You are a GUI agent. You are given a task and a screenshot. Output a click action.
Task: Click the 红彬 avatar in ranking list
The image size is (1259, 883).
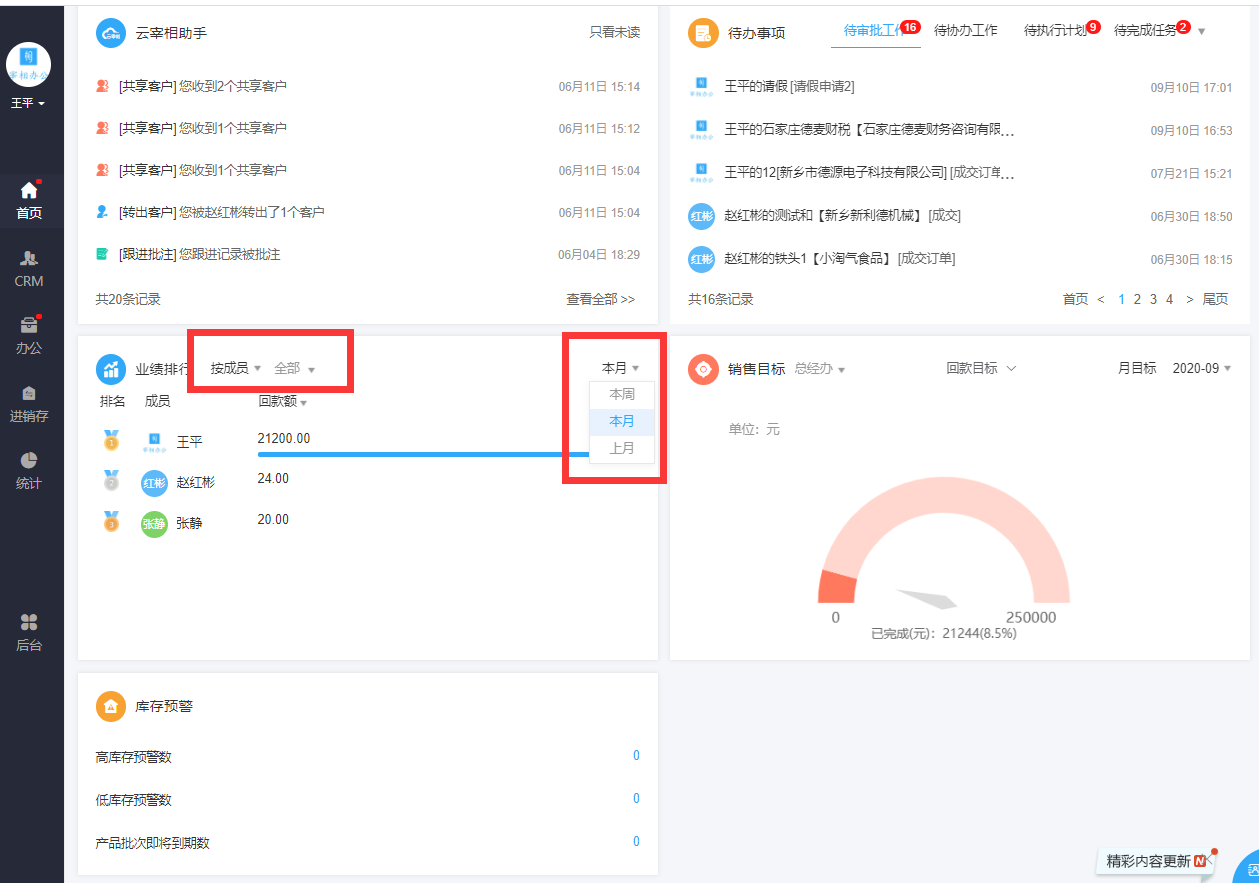154,483
